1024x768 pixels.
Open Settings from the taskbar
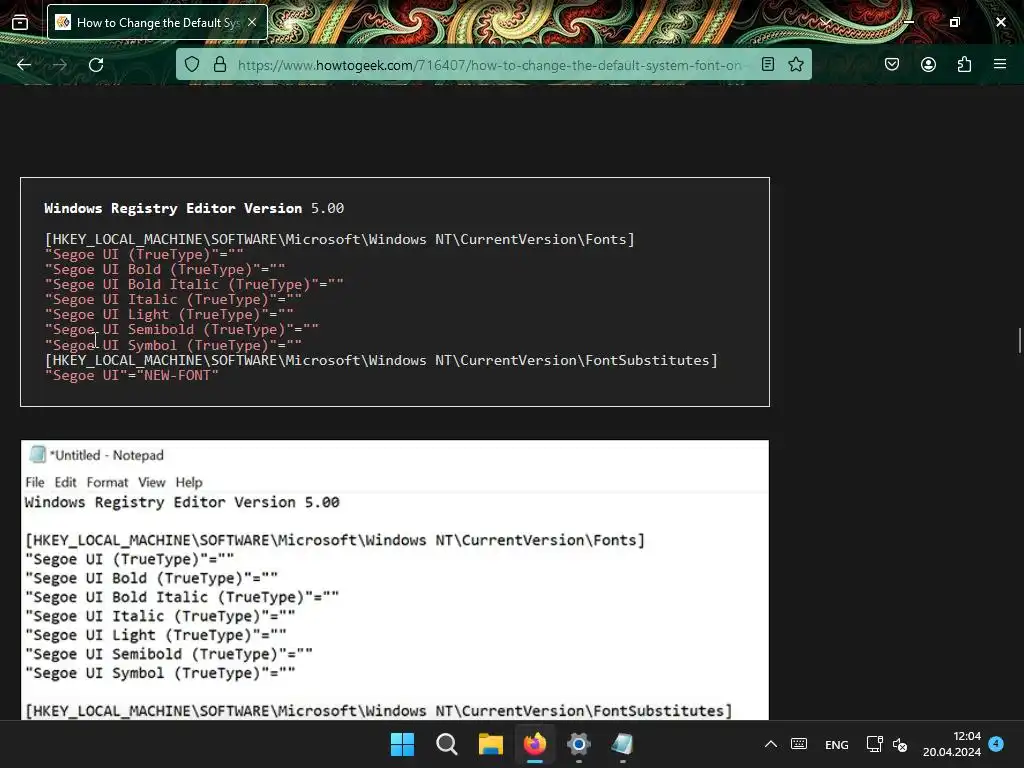pyautogui.click(x=579, y=744)
